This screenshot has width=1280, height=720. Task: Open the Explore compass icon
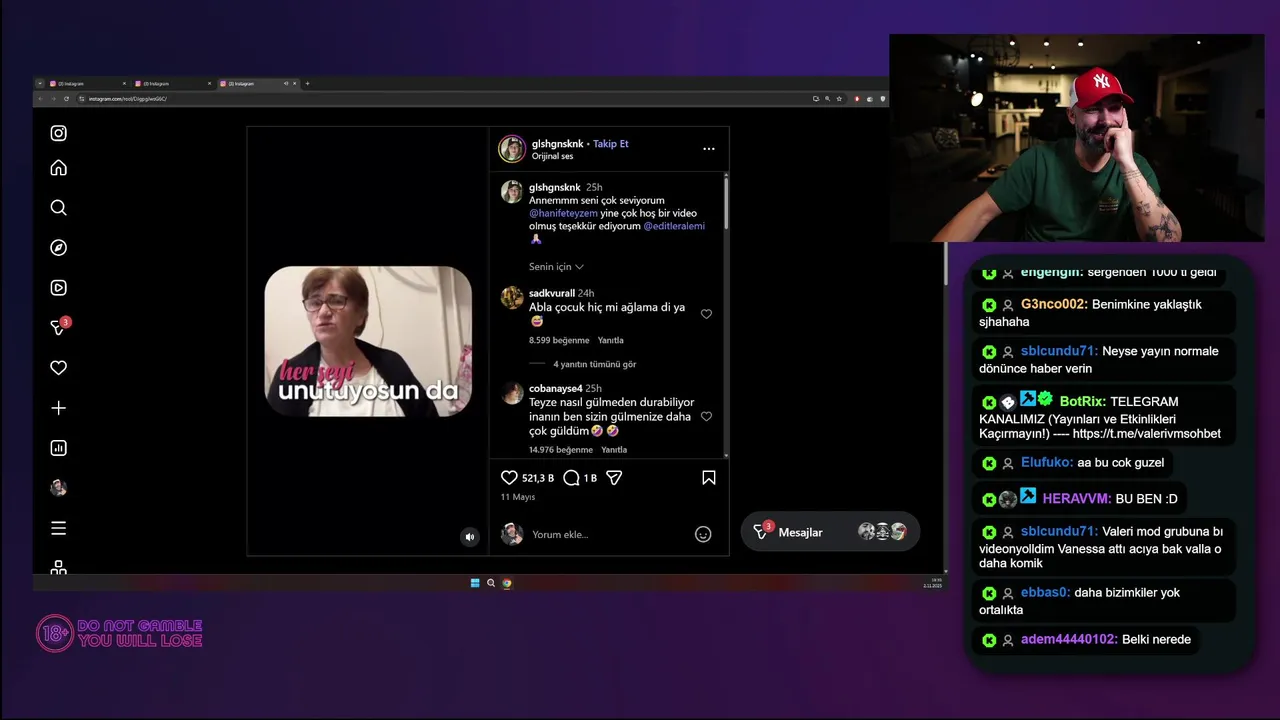click(59, 248)
